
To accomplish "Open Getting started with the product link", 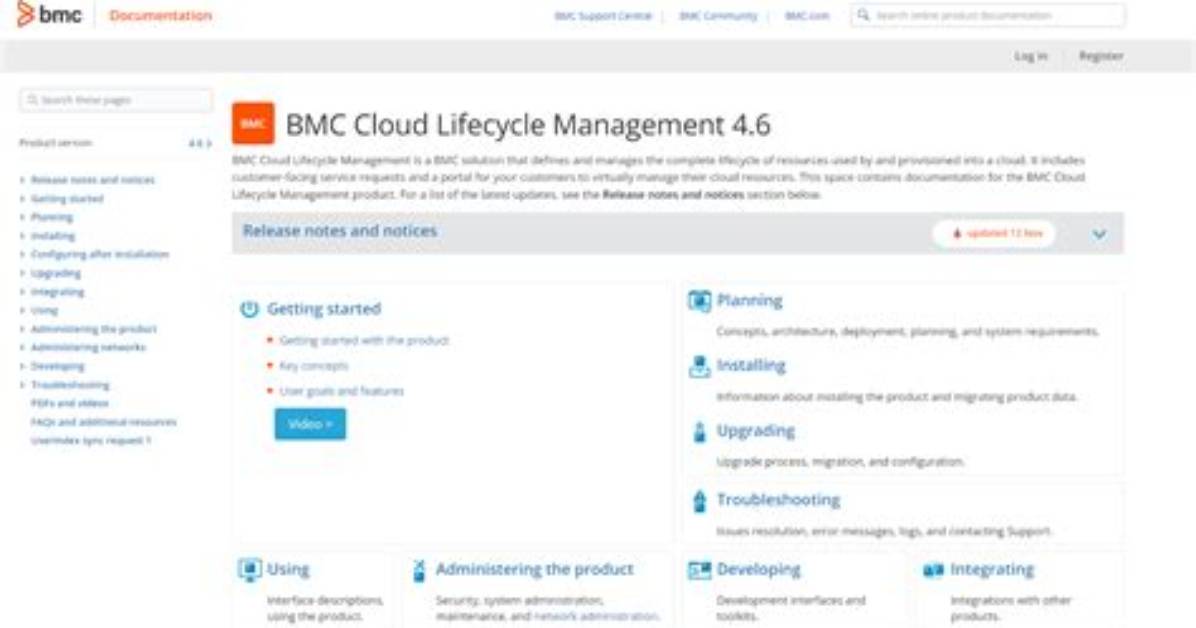I will tap(364, 340).
